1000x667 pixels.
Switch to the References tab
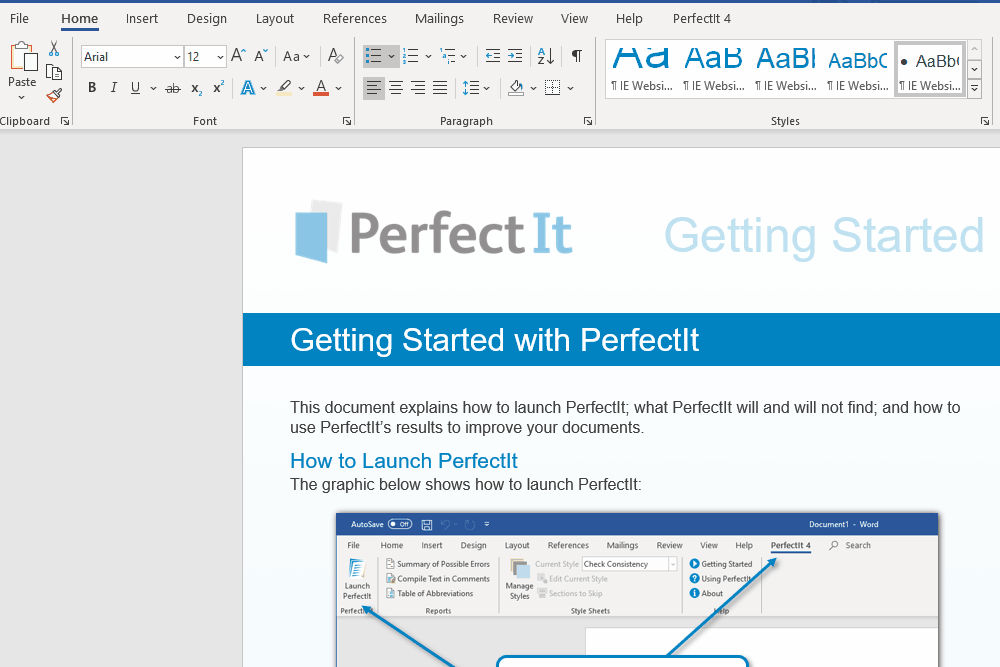pos(355,18)
